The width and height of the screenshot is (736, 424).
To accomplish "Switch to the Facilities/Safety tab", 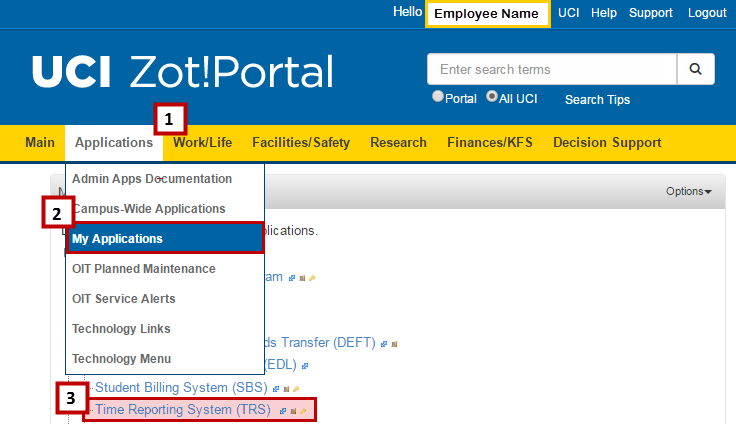I will [301, 142].
